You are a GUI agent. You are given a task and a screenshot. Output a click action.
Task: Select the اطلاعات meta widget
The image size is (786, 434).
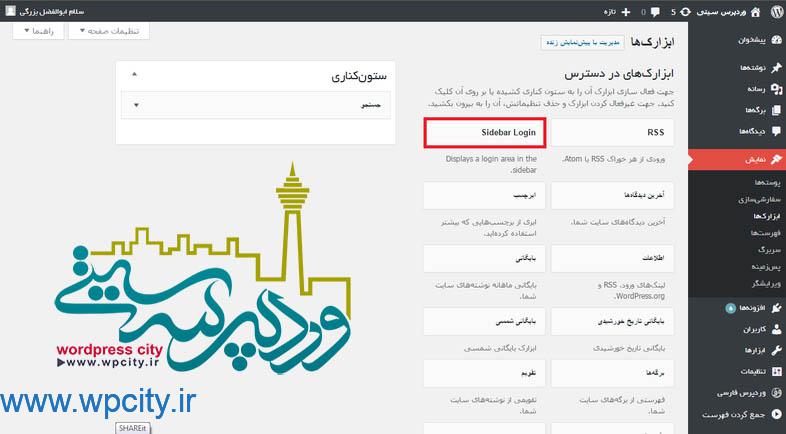[613, 258]
